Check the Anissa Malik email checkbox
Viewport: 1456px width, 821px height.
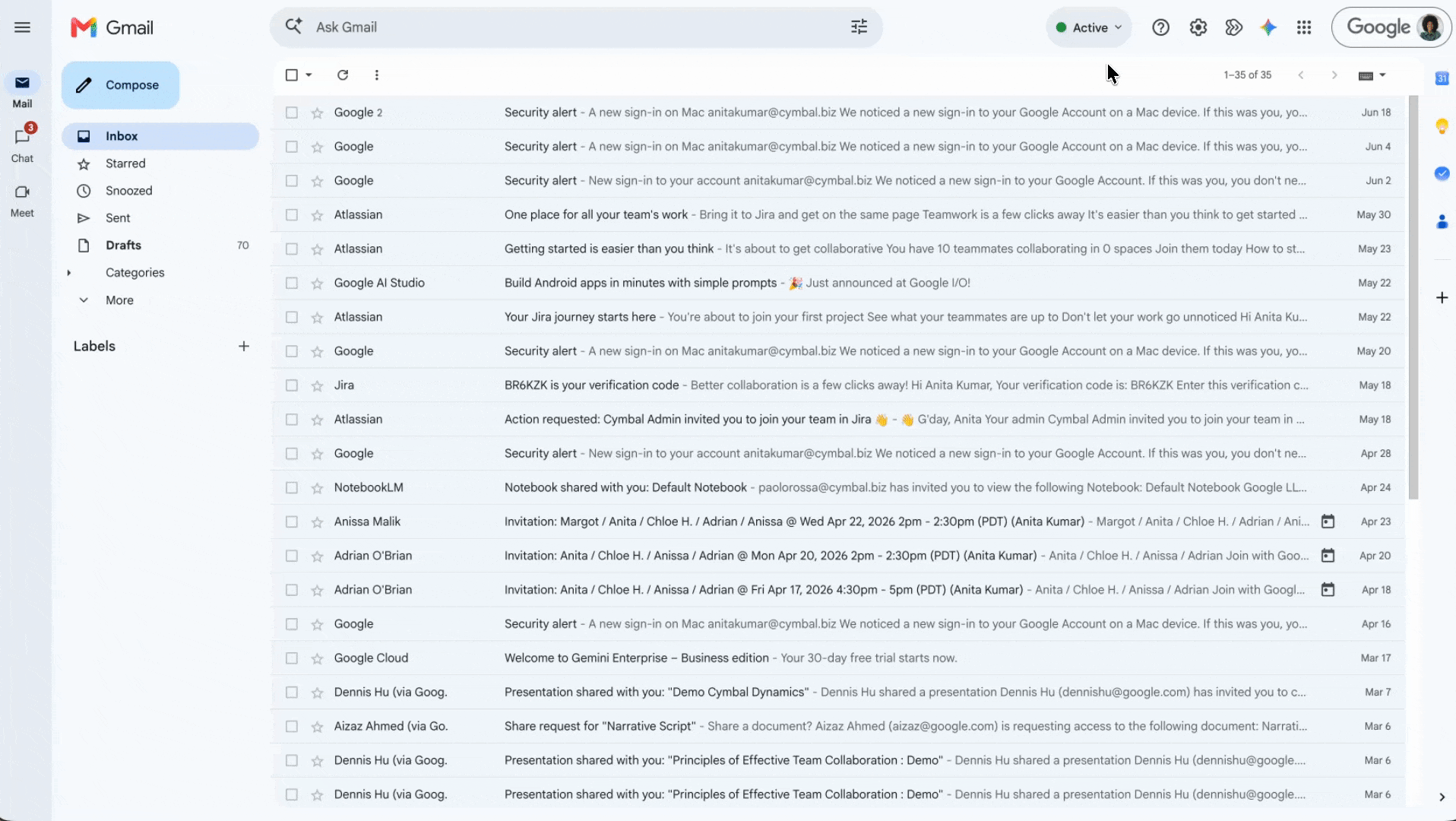[x=291, y=521]
